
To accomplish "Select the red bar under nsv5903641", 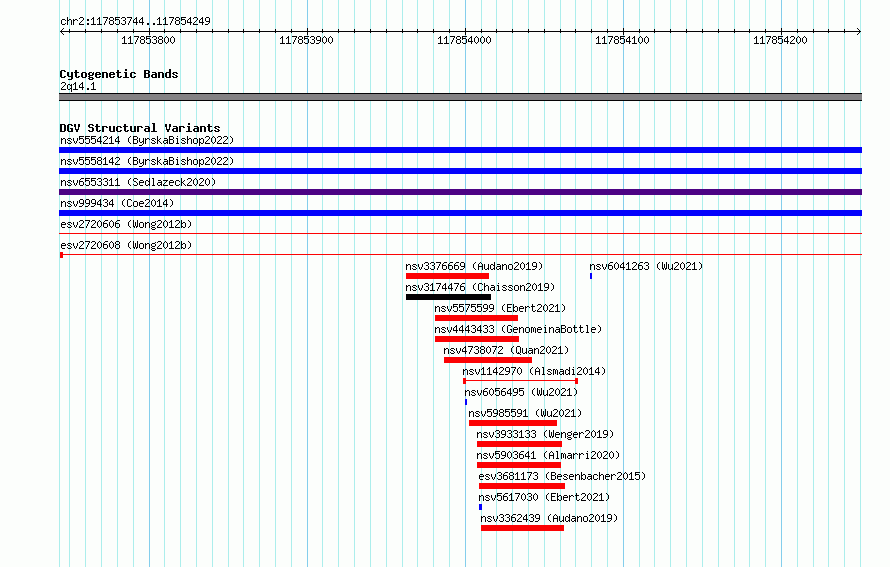I will pyautogui.click(x=519, y=465).
